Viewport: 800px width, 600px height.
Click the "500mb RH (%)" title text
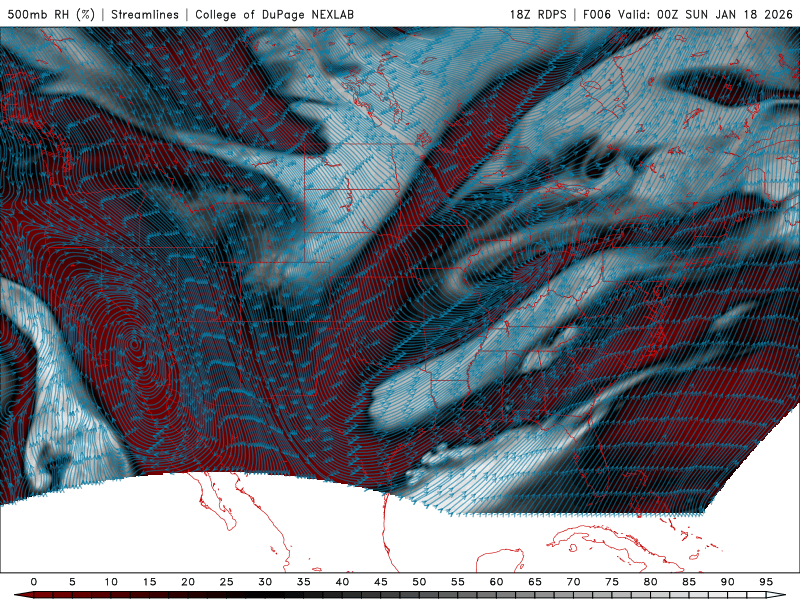point(51,14)
